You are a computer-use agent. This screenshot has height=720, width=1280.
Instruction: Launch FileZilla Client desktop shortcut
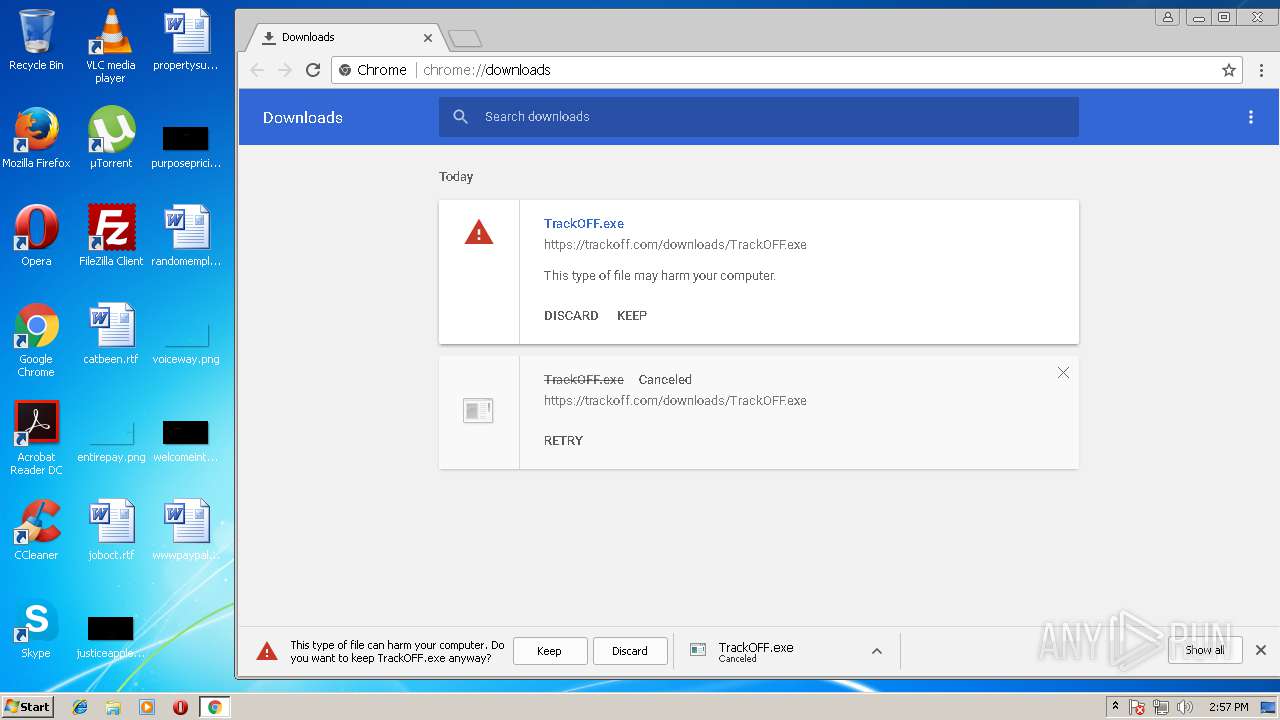tap(110, 236)
